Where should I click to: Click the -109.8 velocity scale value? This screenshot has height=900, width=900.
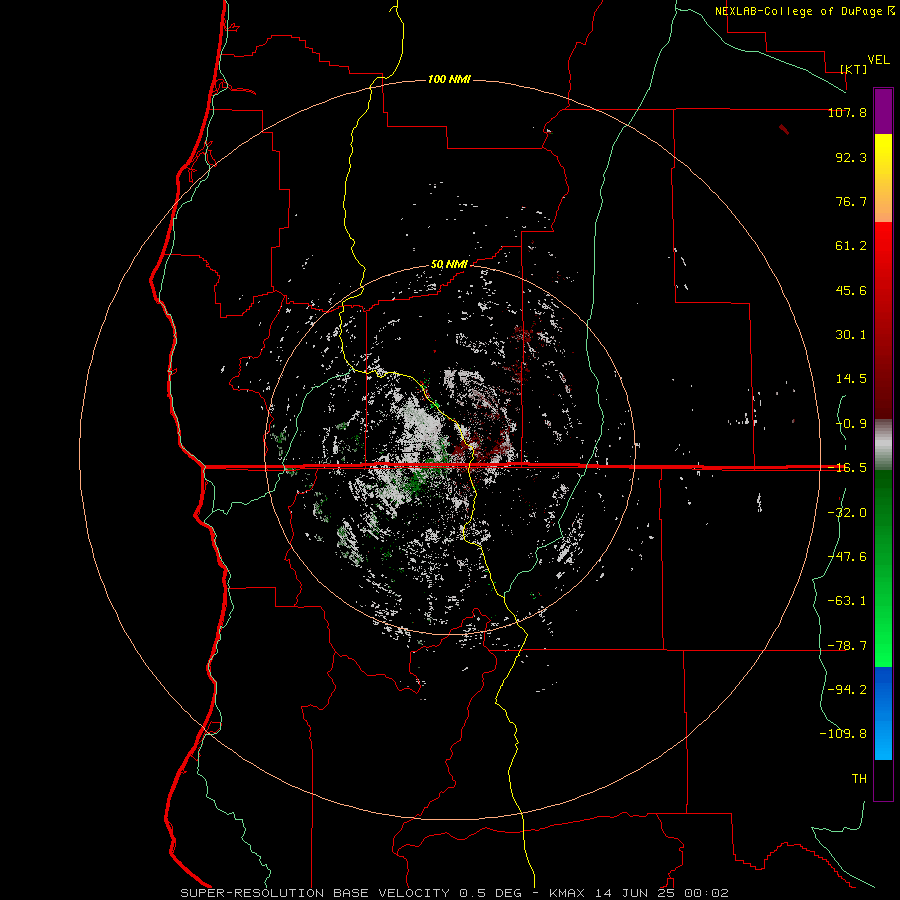click(843, 734)
